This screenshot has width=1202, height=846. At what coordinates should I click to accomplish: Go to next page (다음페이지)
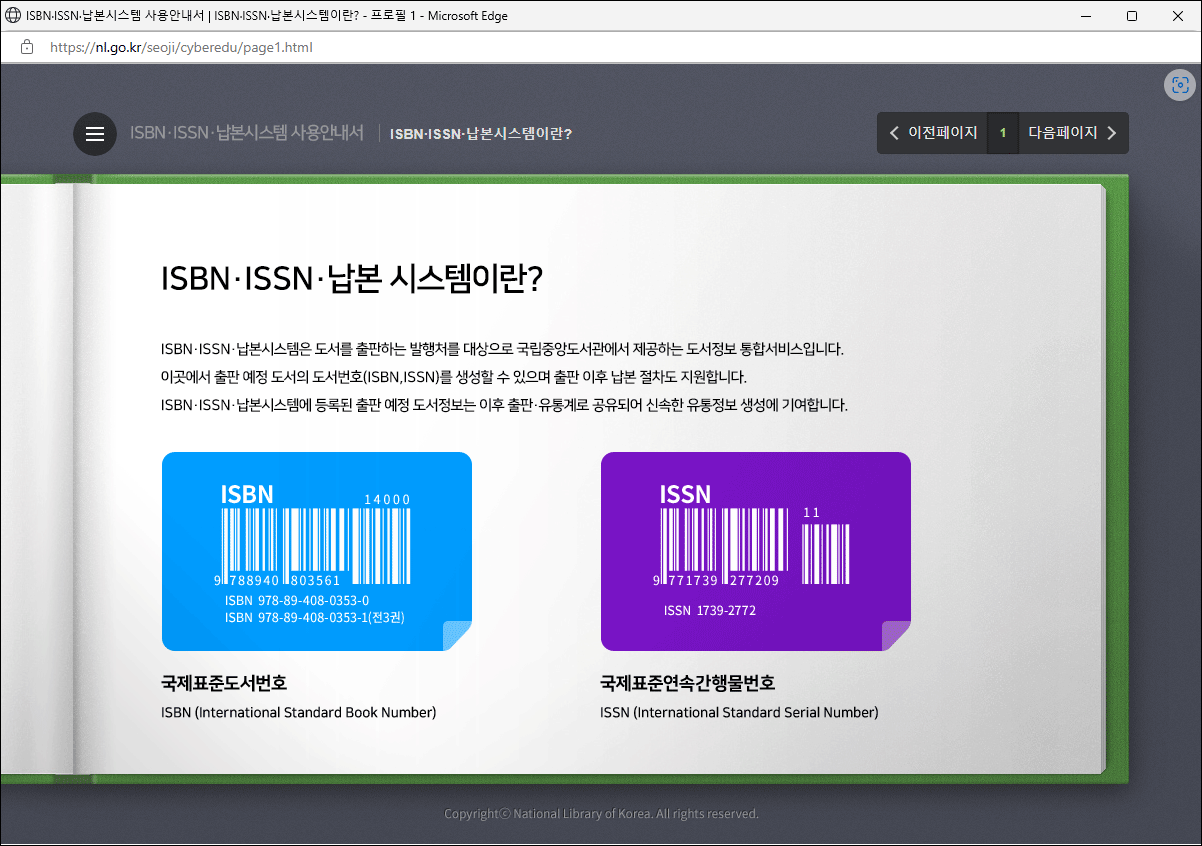pyautogui.click(x=1074, y=133)
